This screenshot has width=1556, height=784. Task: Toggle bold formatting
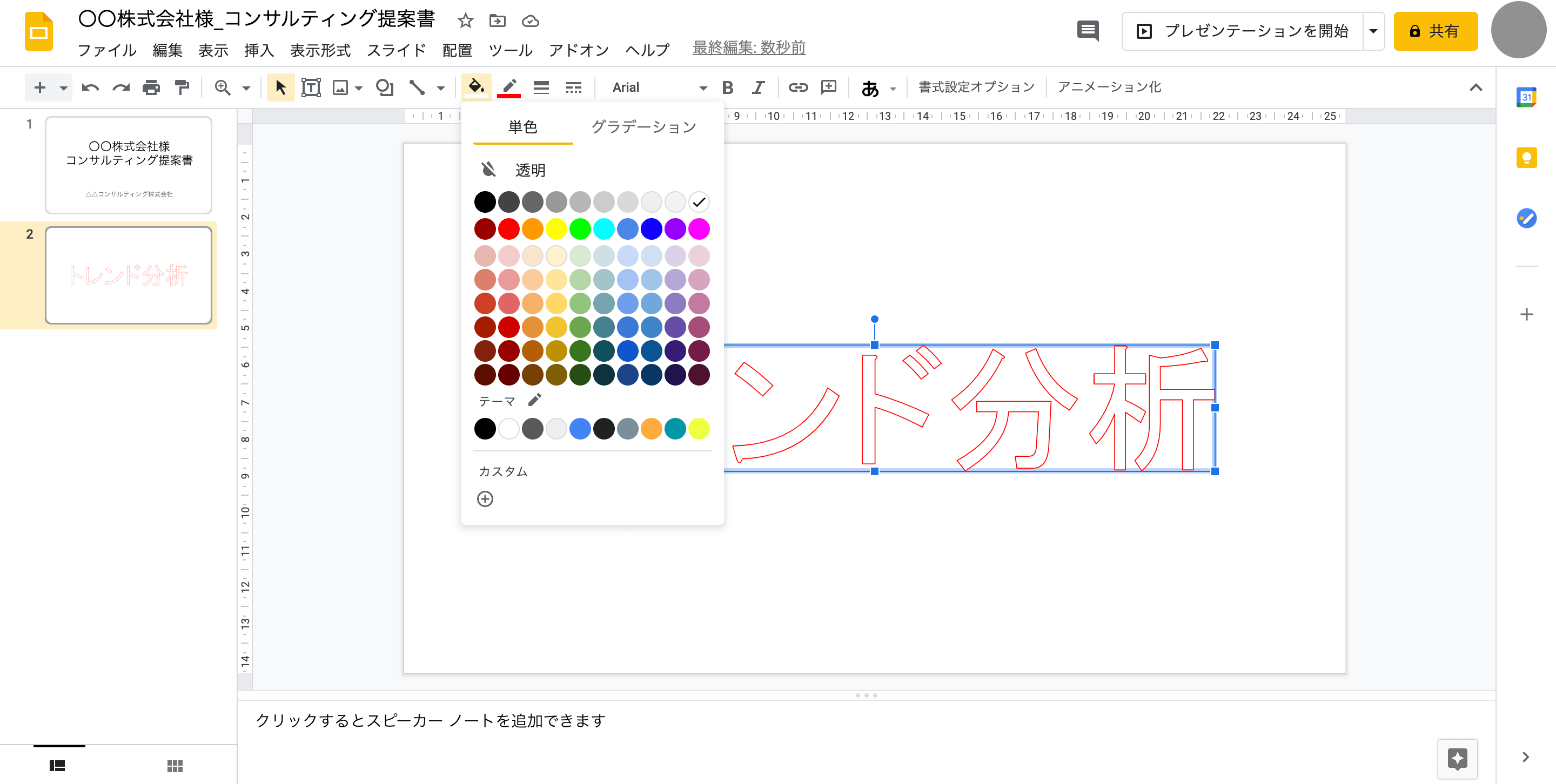727,87
